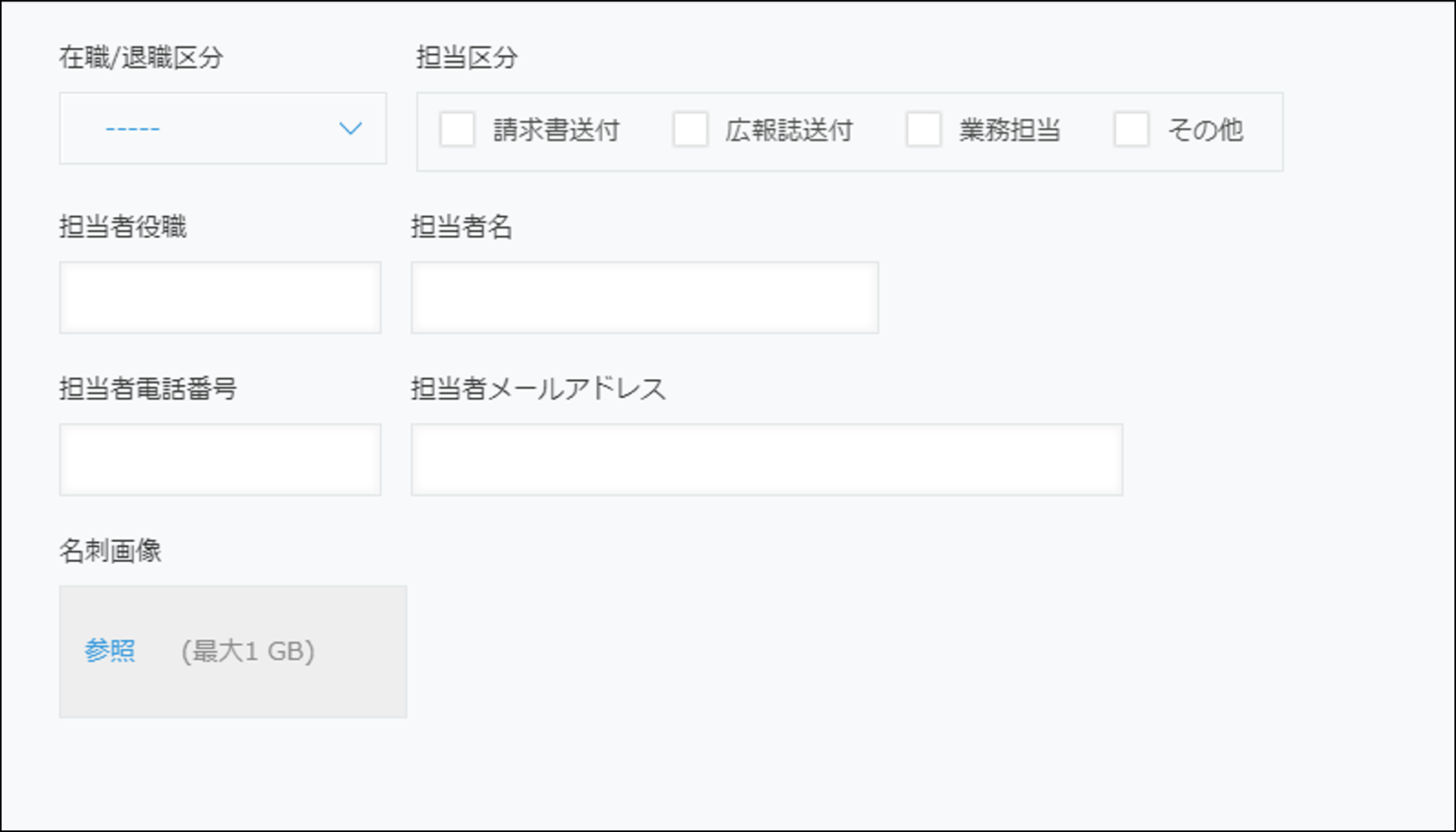
Task: Click the 担当者メールアドレス field heading
Action: (x=537, y=389)
